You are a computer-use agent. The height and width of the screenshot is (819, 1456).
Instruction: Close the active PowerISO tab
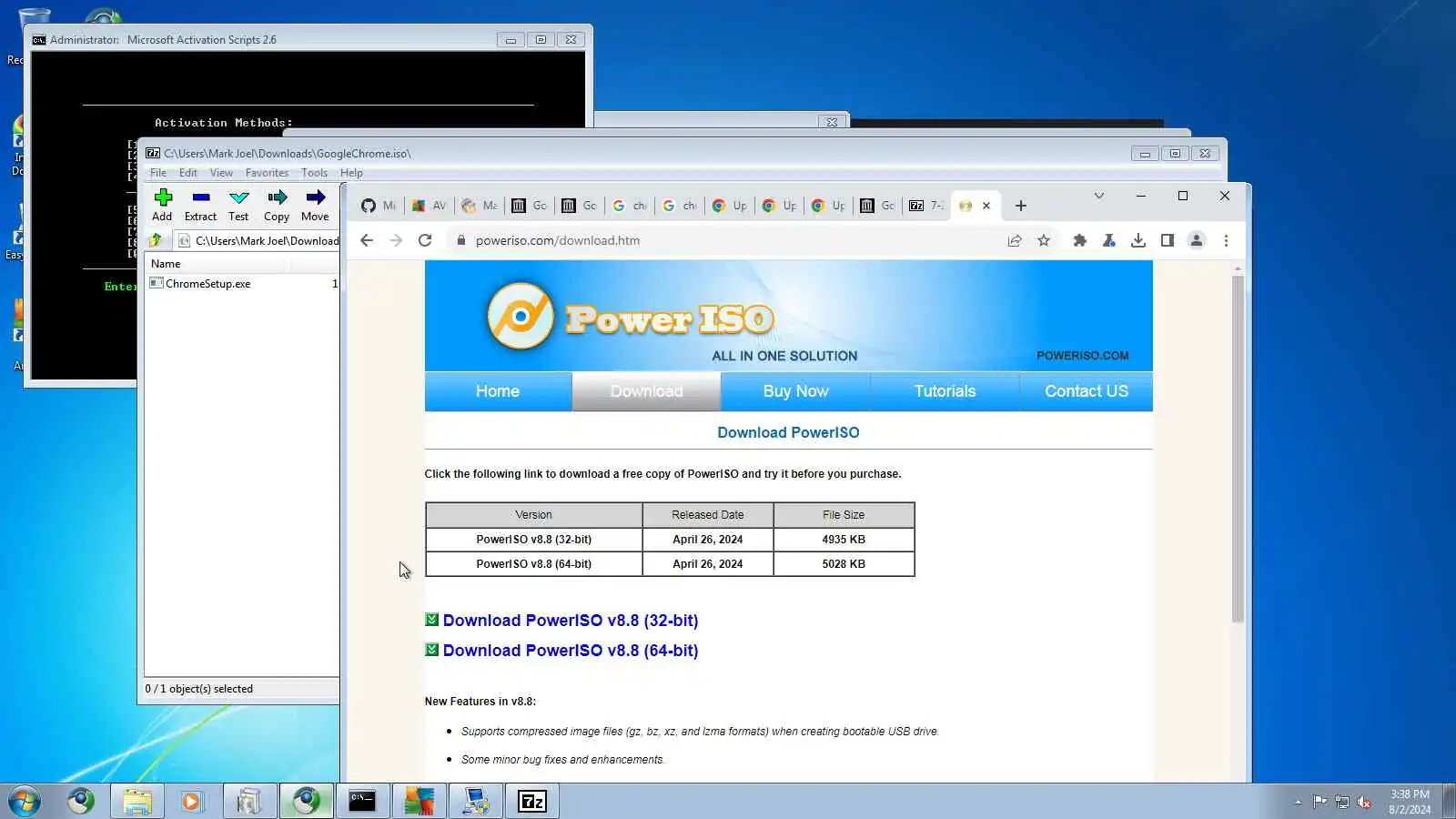986,206
